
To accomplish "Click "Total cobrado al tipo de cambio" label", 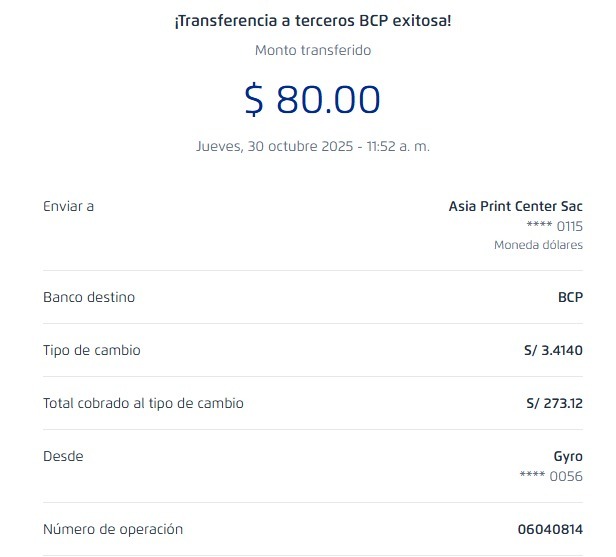I will pos(143,403).
